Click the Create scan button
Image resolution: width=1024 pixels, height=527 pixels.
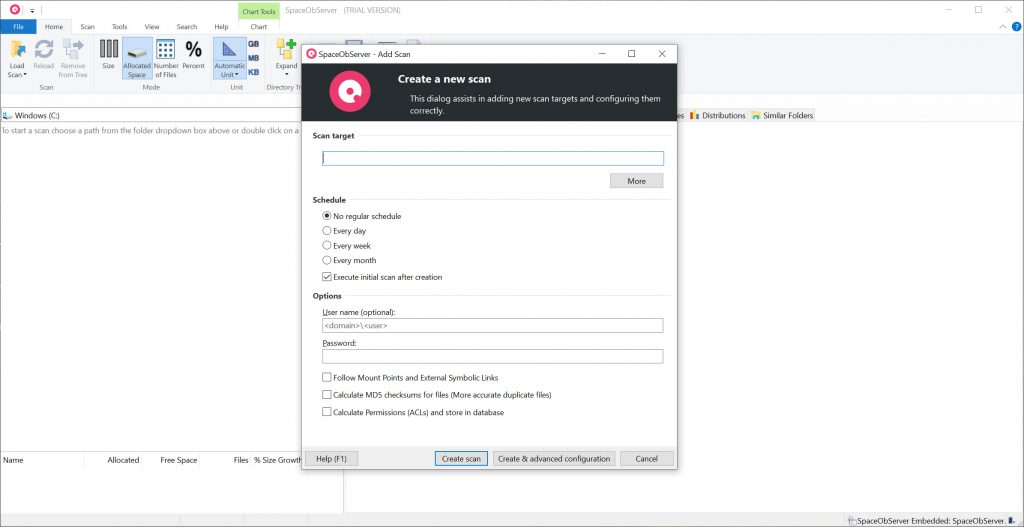click(x=461, y=458)
